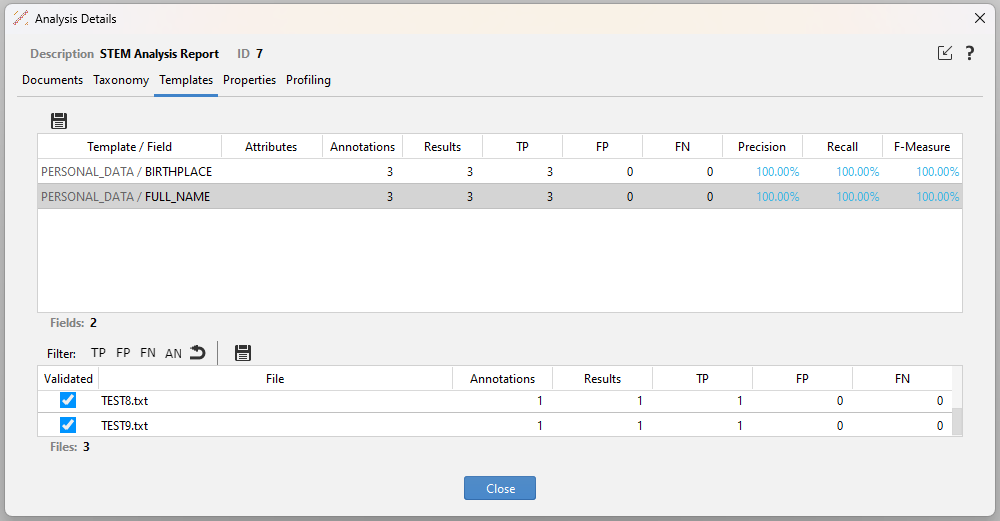This screenshot has height=521, width=1000.
Task: Filter files by FP
Action: (x=123, y=353)
